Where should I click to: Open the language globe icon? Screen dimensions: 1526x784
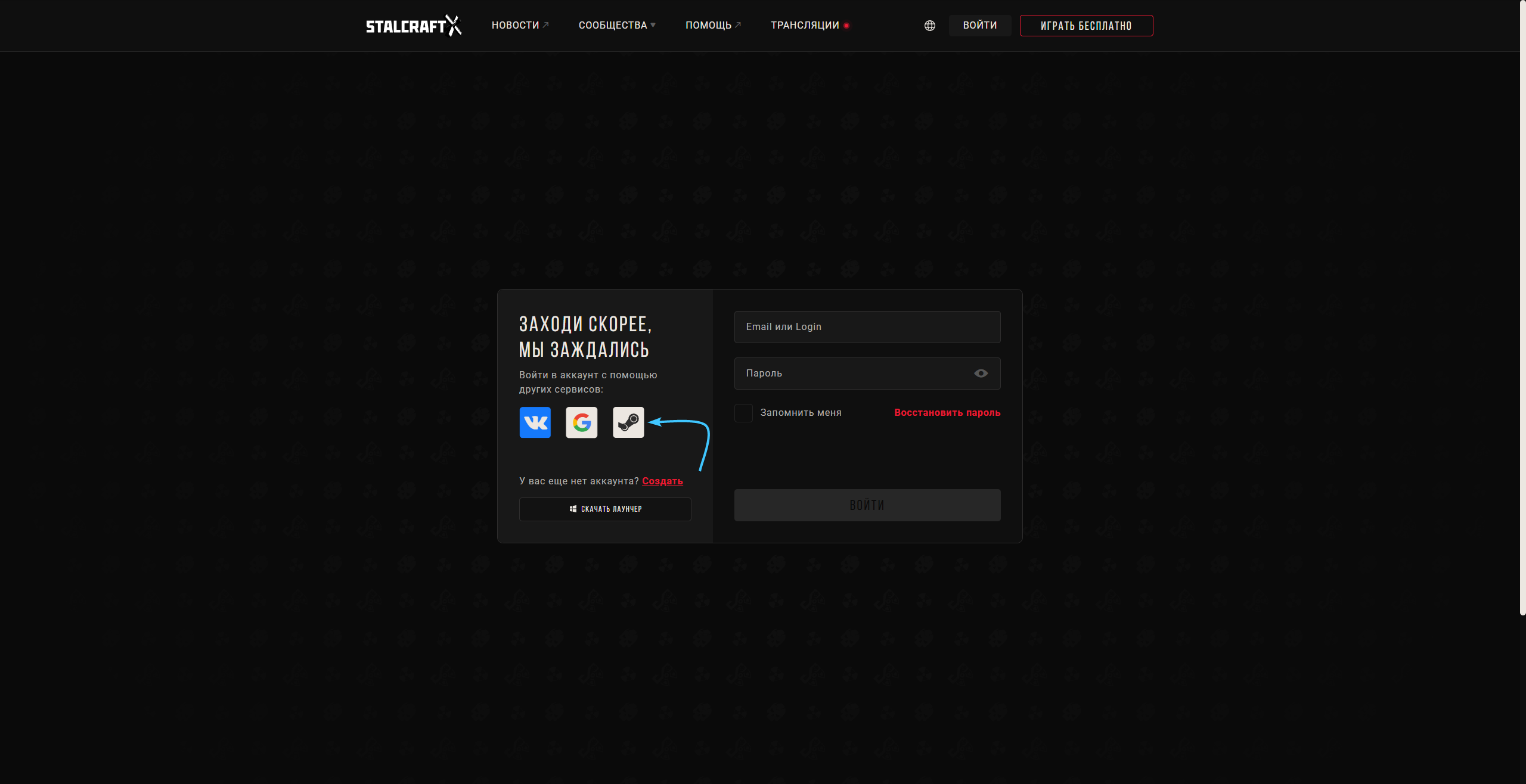click(930, 26)
